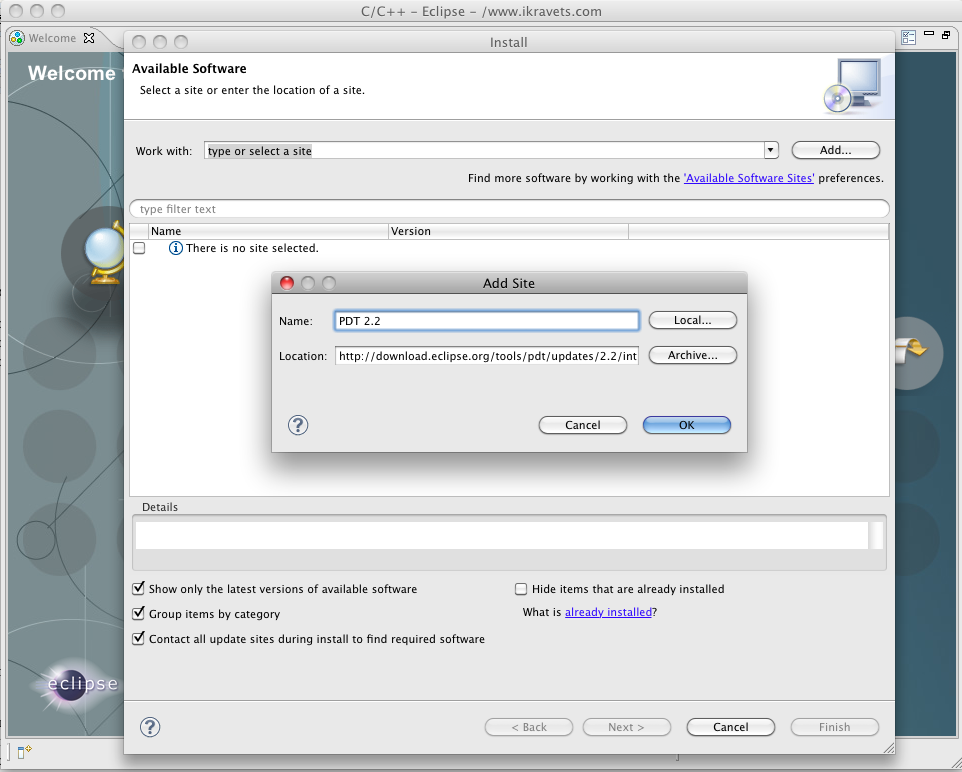Open 'Available Software Sites' preferences link
This screenshot has height=772, width=962.
pos(749,178)
